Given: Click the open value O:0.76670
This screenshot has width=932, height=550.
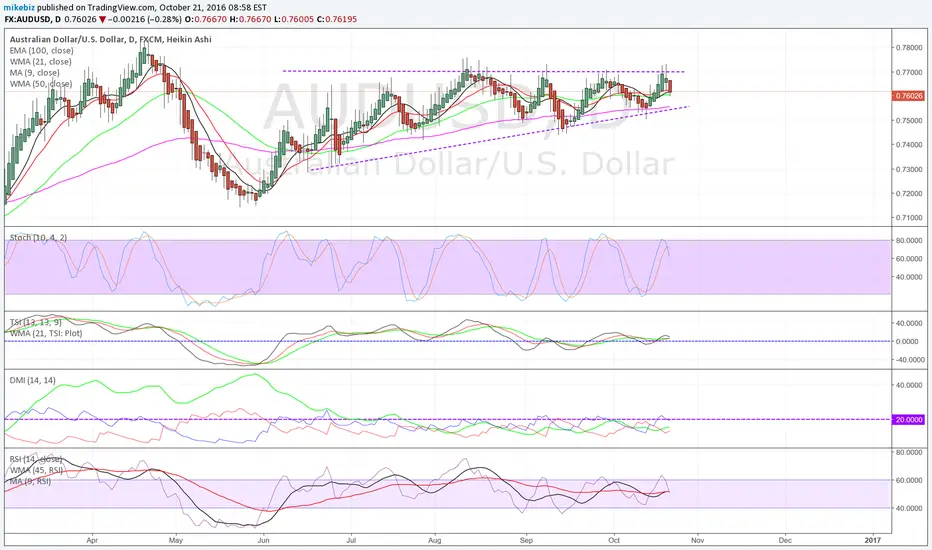Looking at the screenshot, I should [206, 19].
